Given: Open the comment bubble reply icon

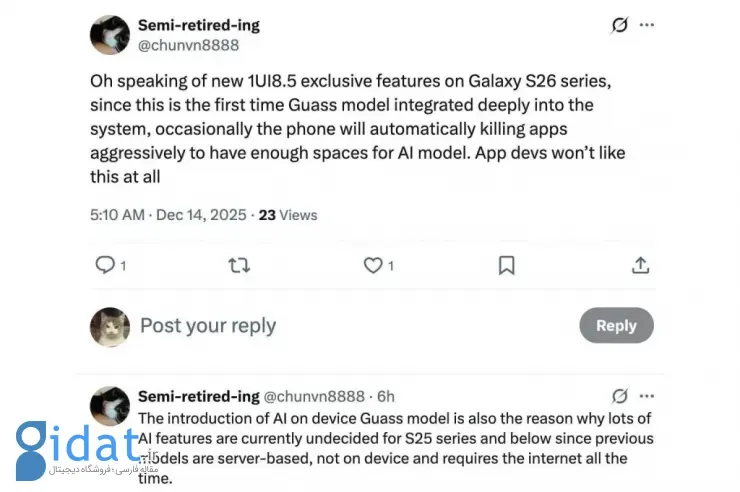Looking at the screenshot, I should [x=105, y=265].
